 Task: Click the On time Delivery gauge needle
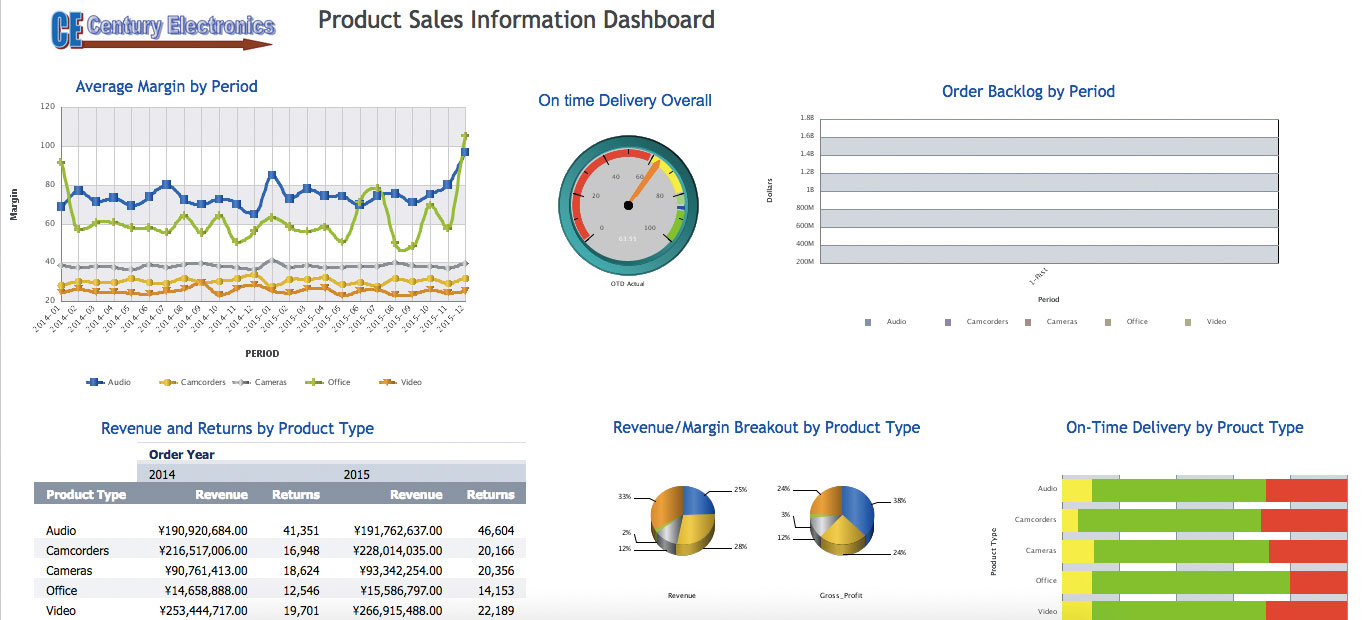(645, 185)
